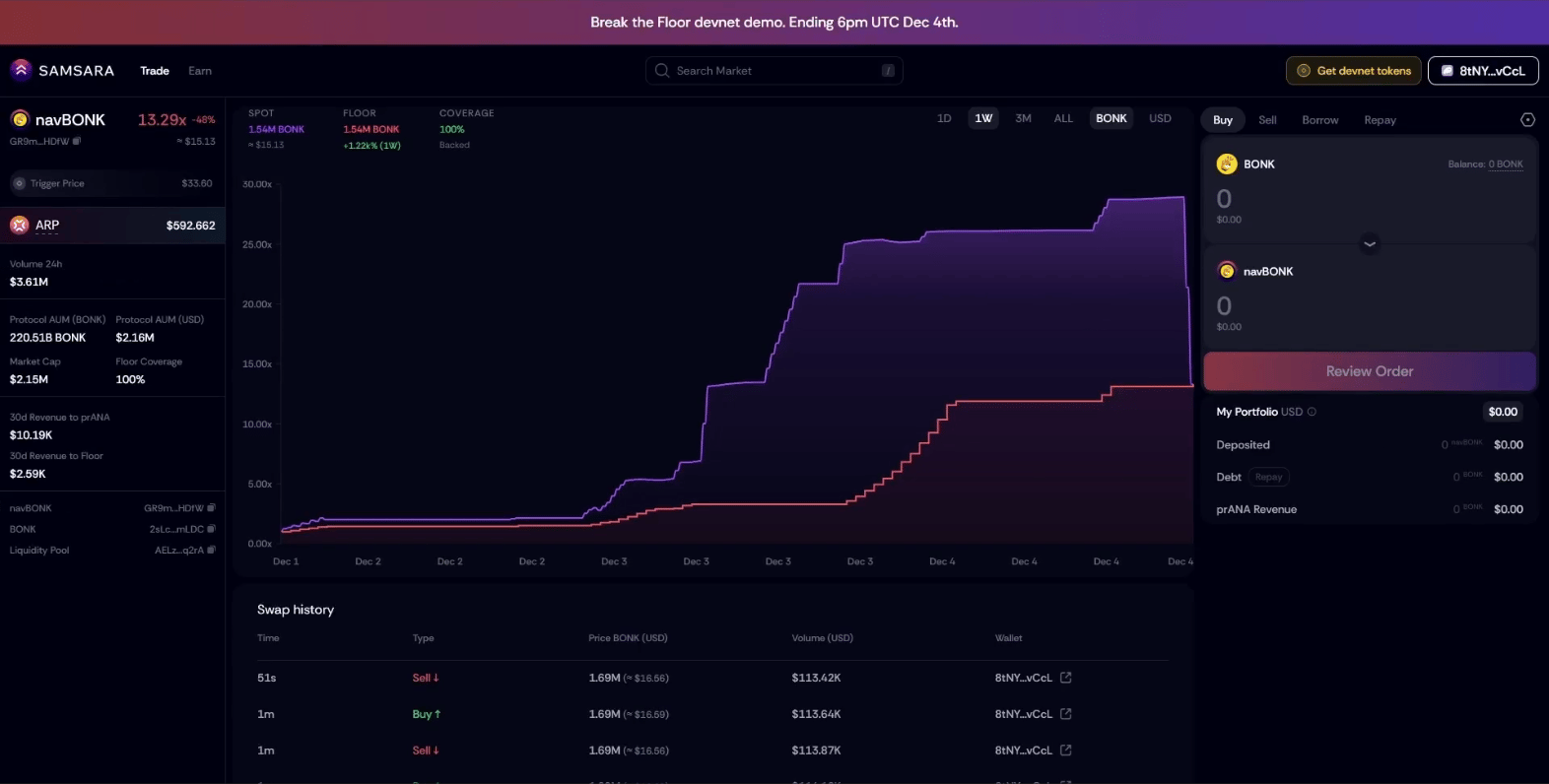1549x784 pixels.
Task: Expand the ARP market row
Action: click(112, 226)
